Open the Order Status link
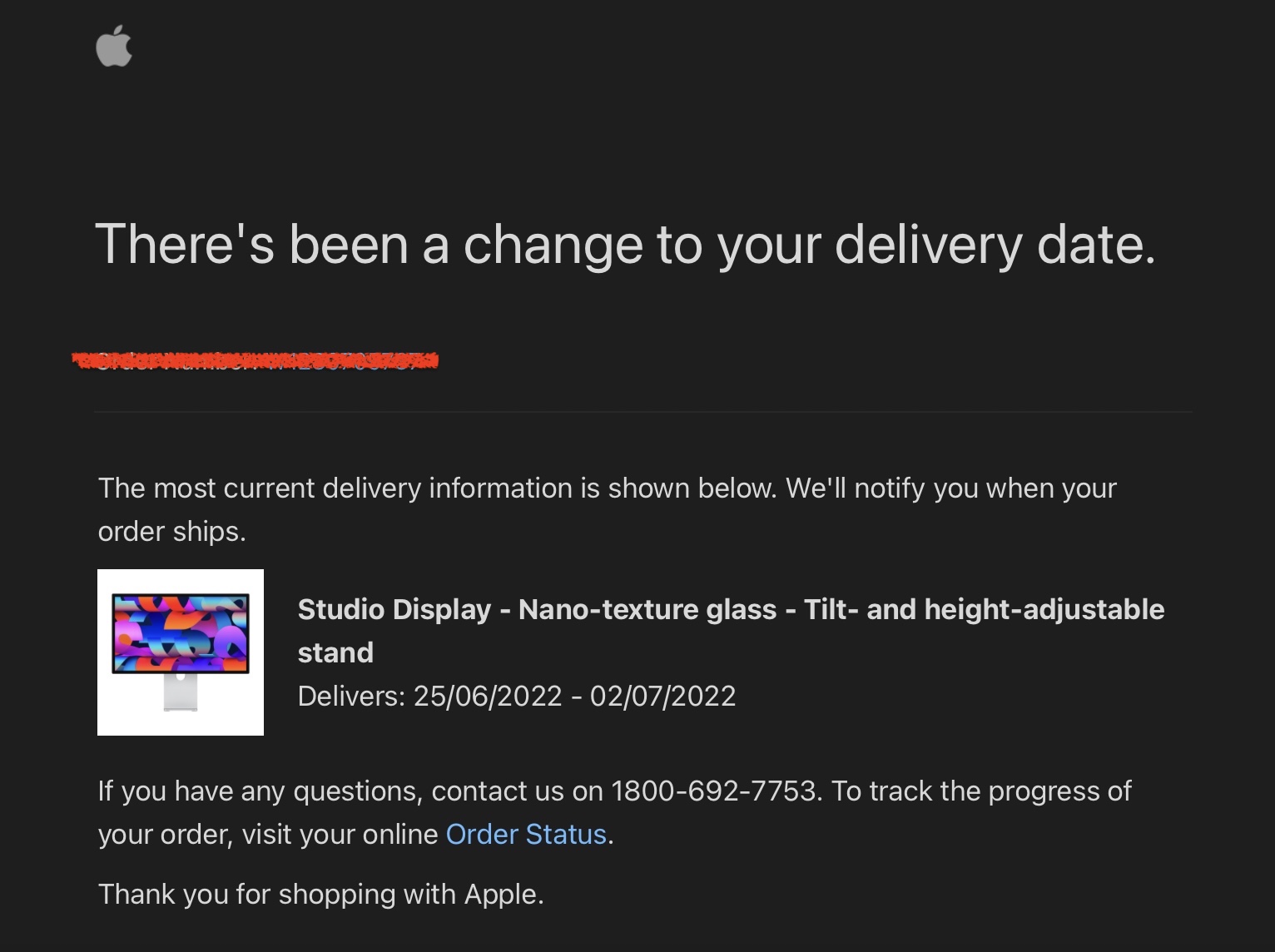 [x=526, y=834]
